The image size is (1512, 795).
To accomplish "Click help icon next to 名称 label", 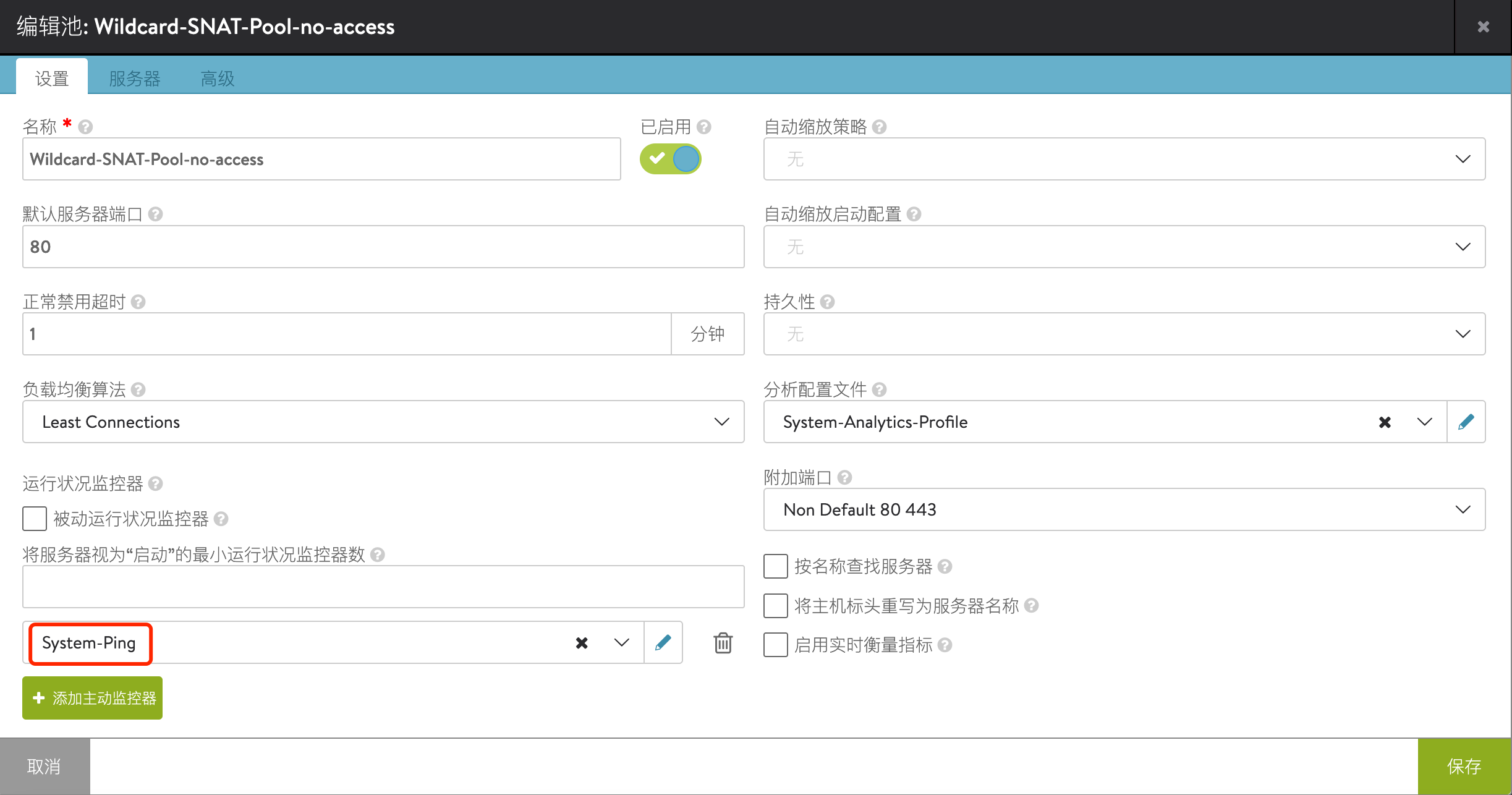I will point(85,127).
